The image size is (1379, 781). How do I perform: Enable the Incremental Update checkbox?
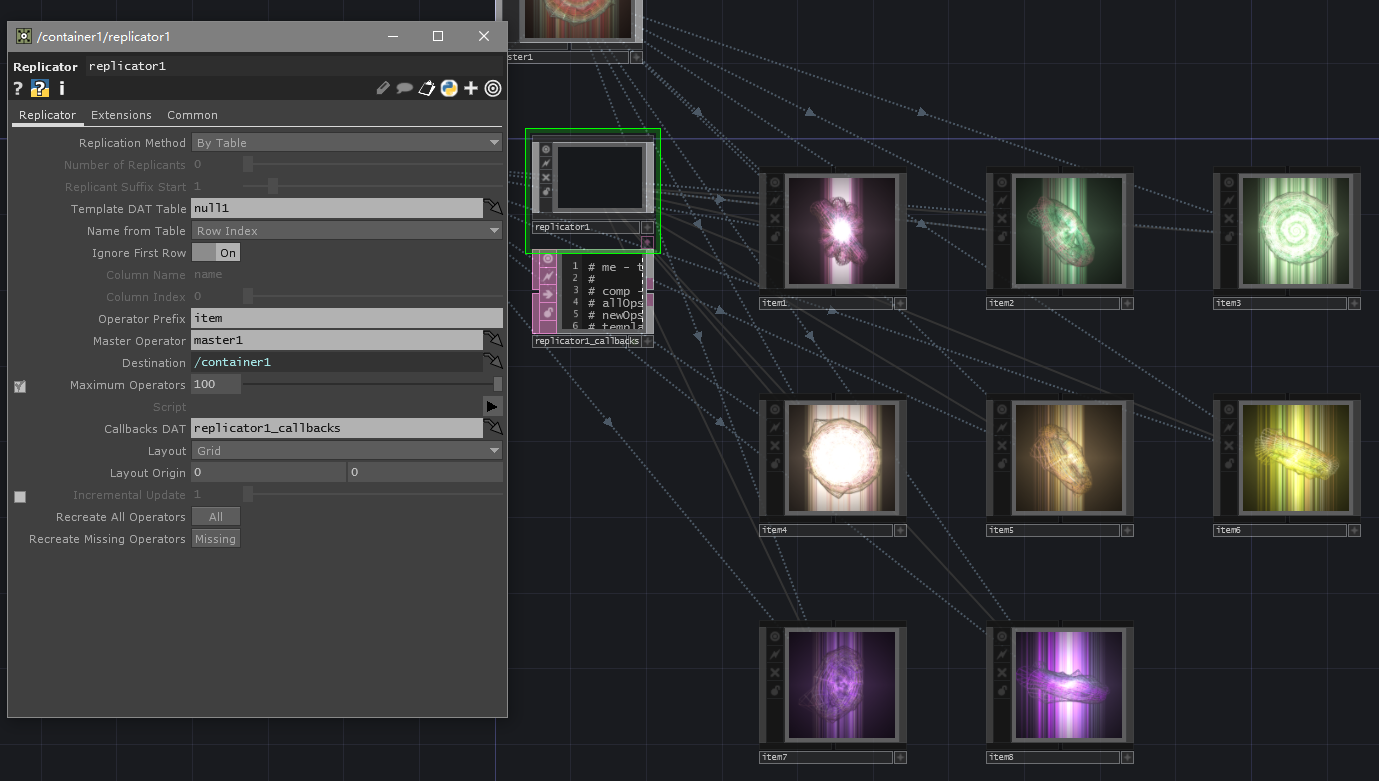coord(19,496)
